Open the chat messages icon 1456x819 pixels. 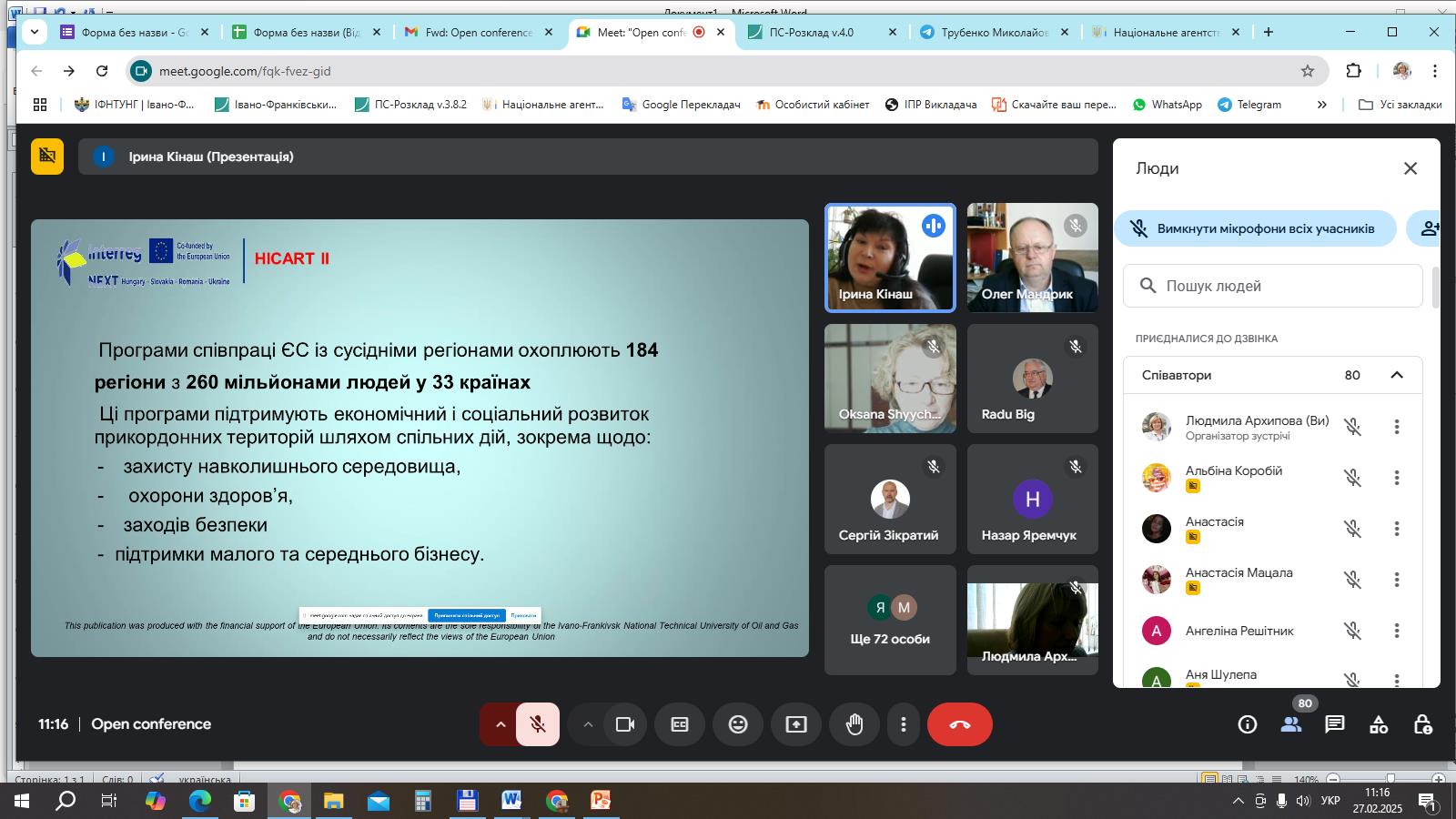click(1334, 724)
